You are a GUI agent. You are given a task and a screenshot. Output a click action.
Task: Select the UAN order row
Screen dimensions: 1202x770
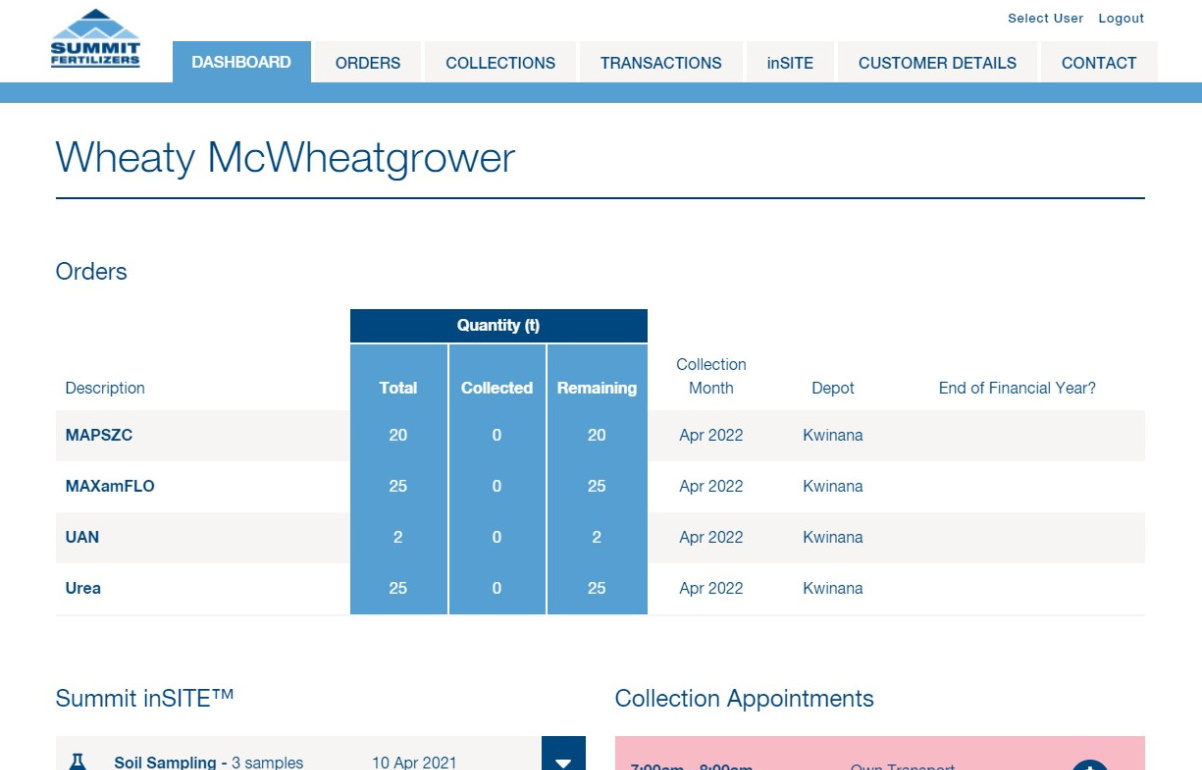[82, 537]
